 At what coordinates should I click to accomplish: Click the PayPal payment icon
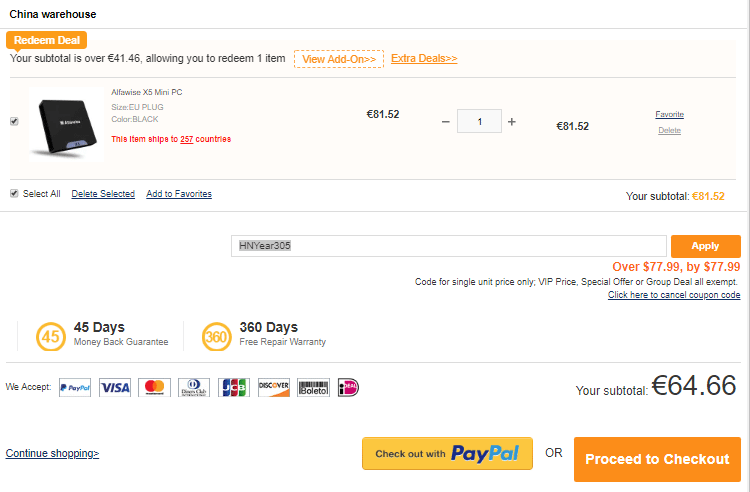coord(75,387)
